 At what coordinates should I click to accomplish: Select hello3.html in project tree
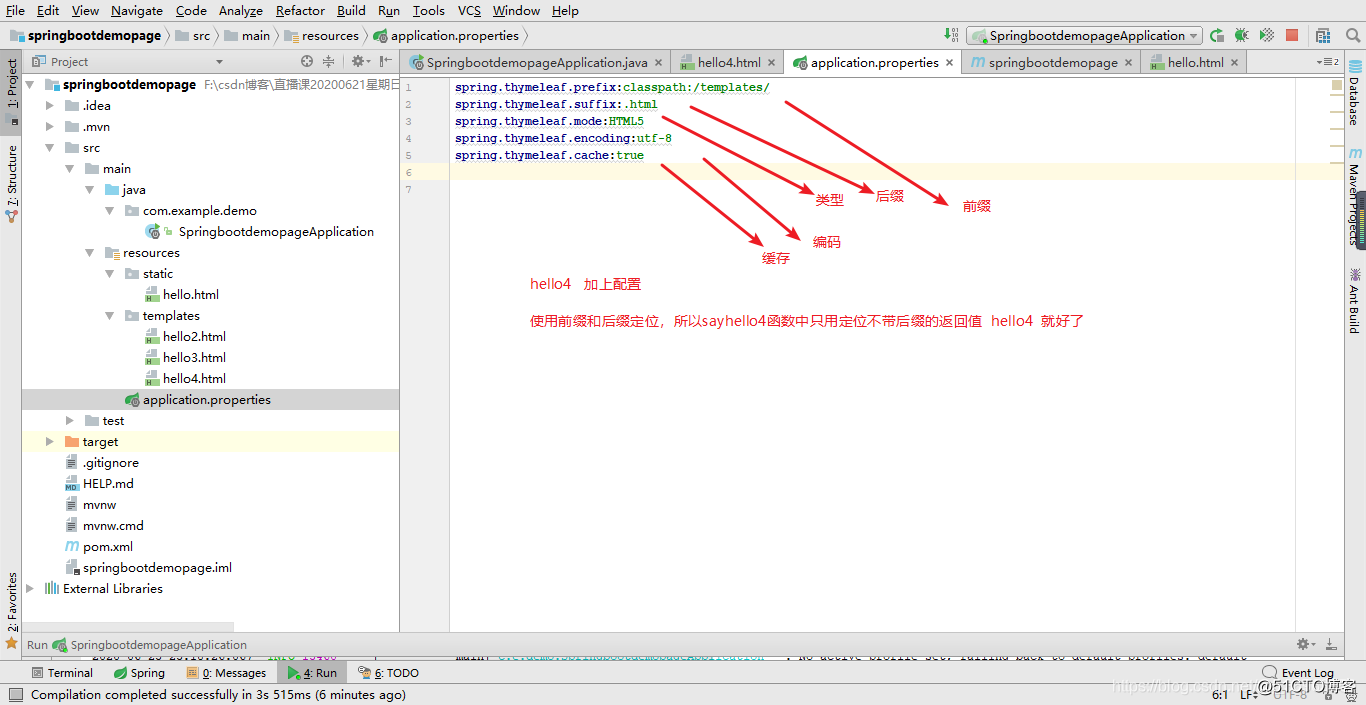pyautogui.click(x=194, y=357)
